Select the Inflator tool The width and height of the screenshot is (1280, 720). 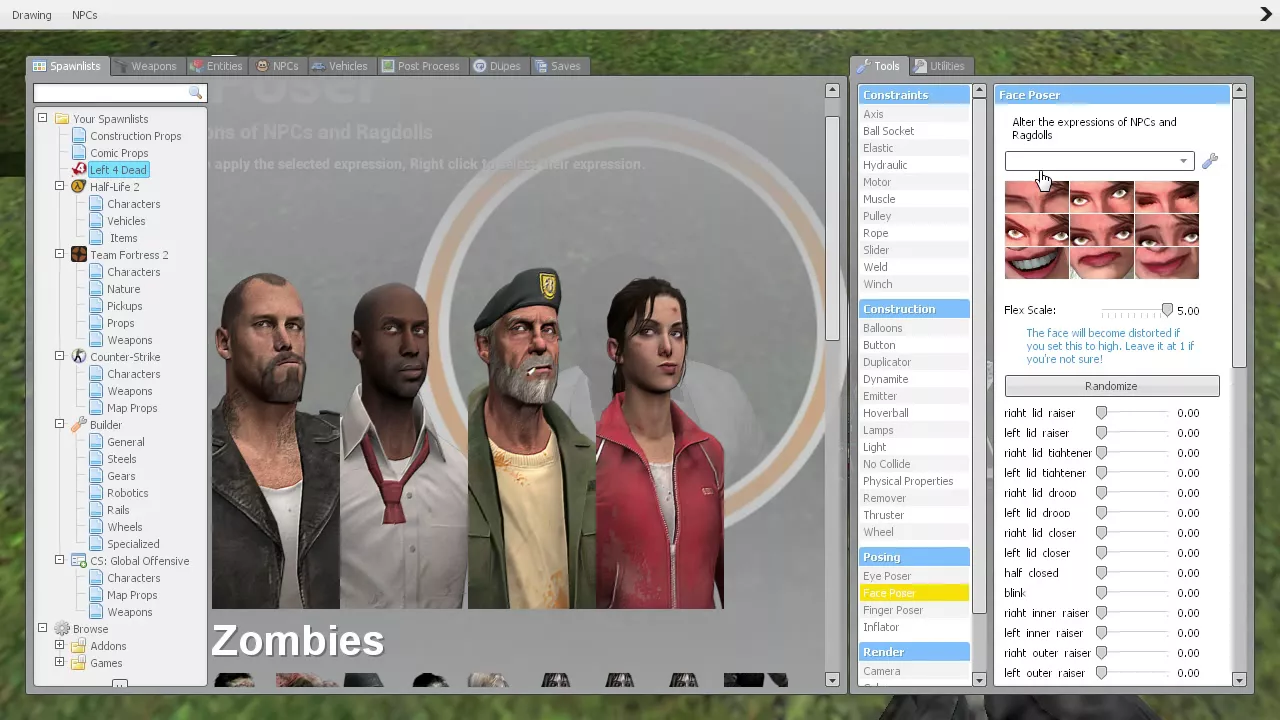click(x=914, y=627)
